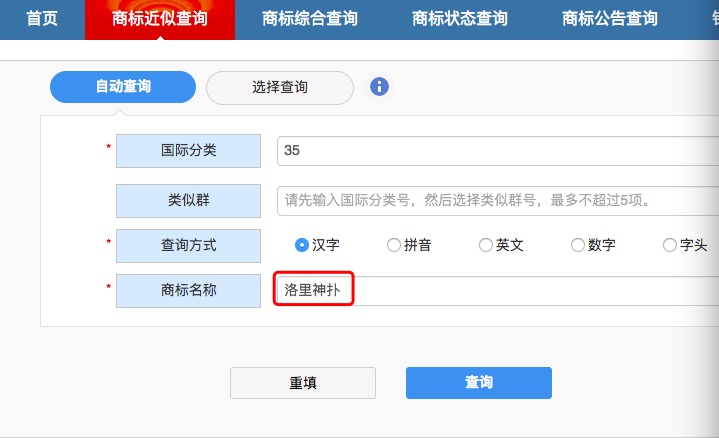Click the blue info icon
Image resolution: width=719 pixels, height=438 pixels.
[x=379, y=87]
